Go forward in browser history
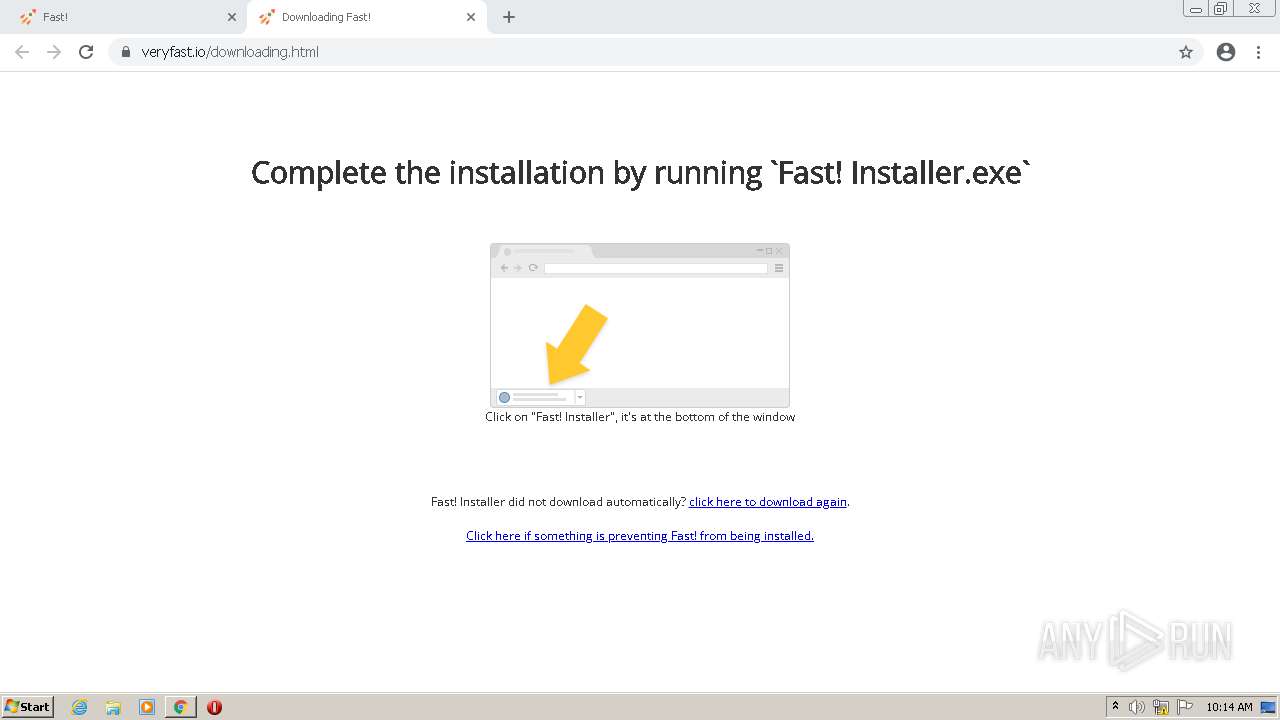This screenshot has width=1280, height=720. tap(54, 52)
